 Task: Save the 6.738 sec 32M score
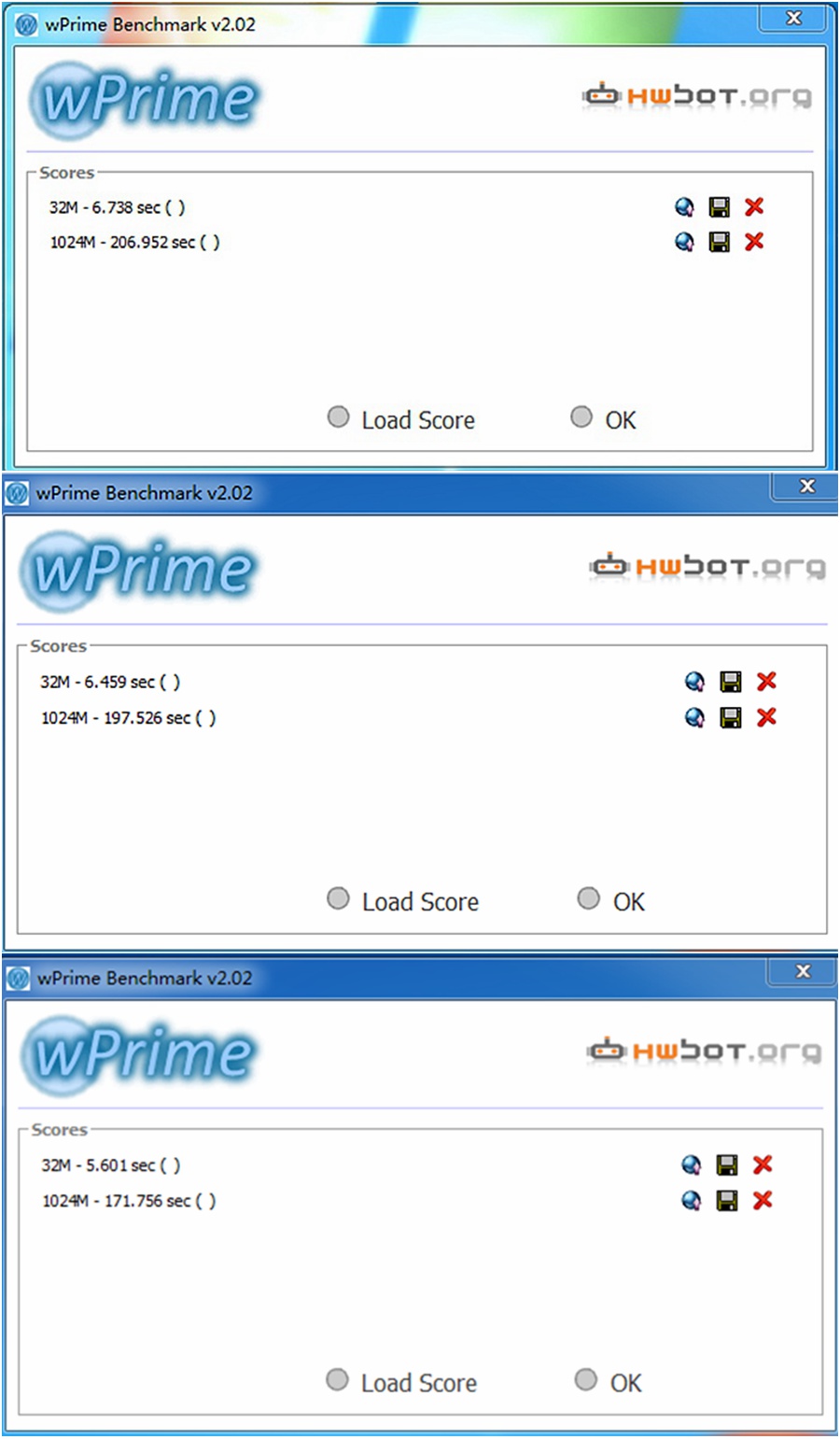720,207
